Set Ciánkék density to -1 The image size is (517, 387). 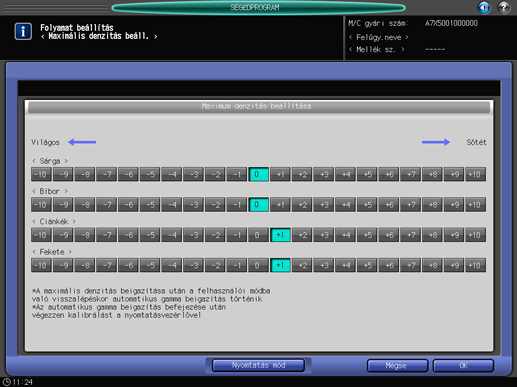click(x=237, y=235)
